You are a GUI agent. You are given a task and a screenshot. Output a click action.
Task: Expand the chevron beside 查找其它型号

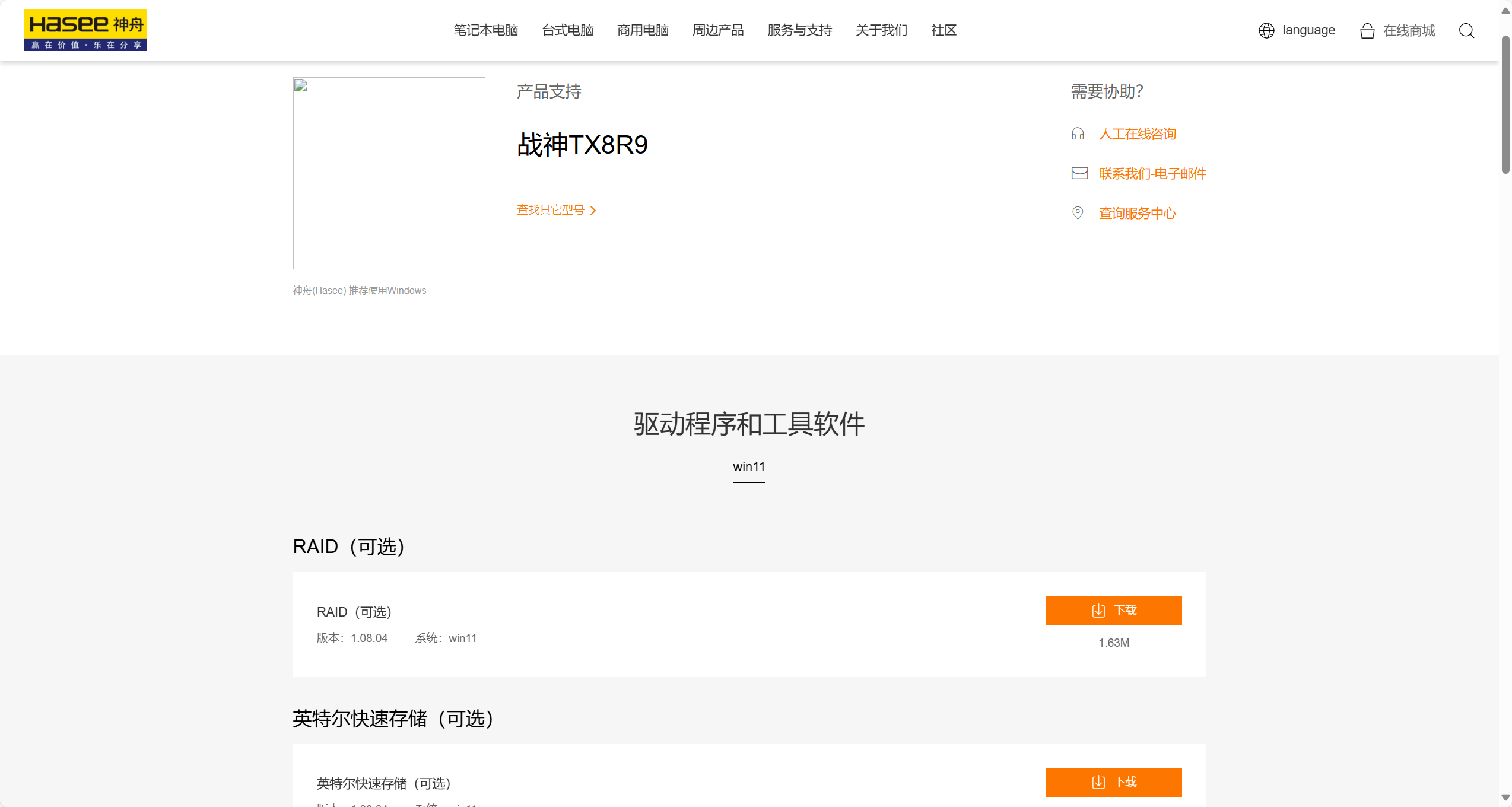(x=593, y=211)
